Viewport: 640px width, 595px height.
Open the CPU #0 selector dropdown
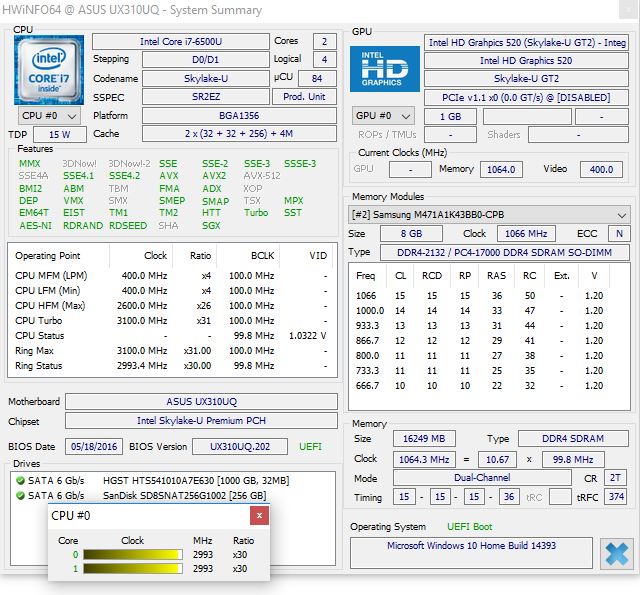49,116
